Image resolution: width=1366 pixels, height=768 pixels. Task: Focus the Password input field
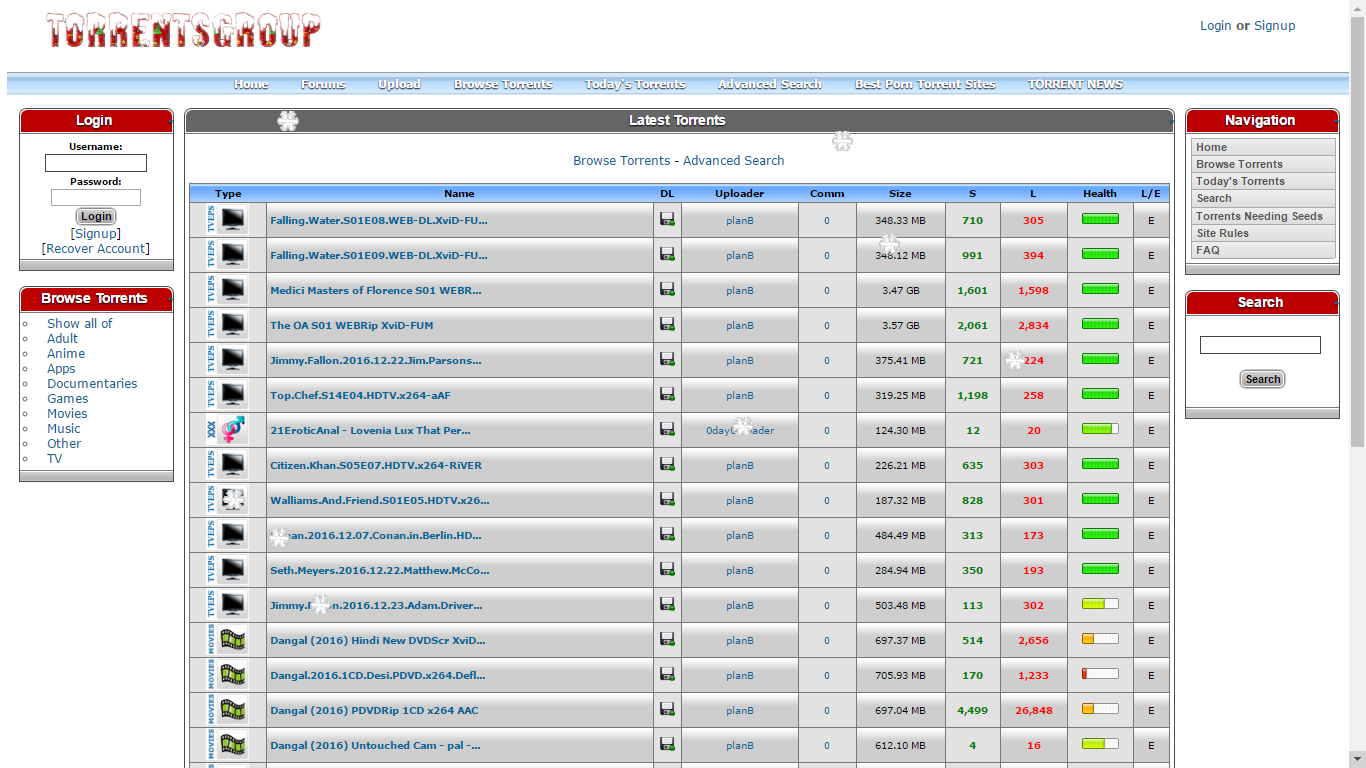click(96, 198)
